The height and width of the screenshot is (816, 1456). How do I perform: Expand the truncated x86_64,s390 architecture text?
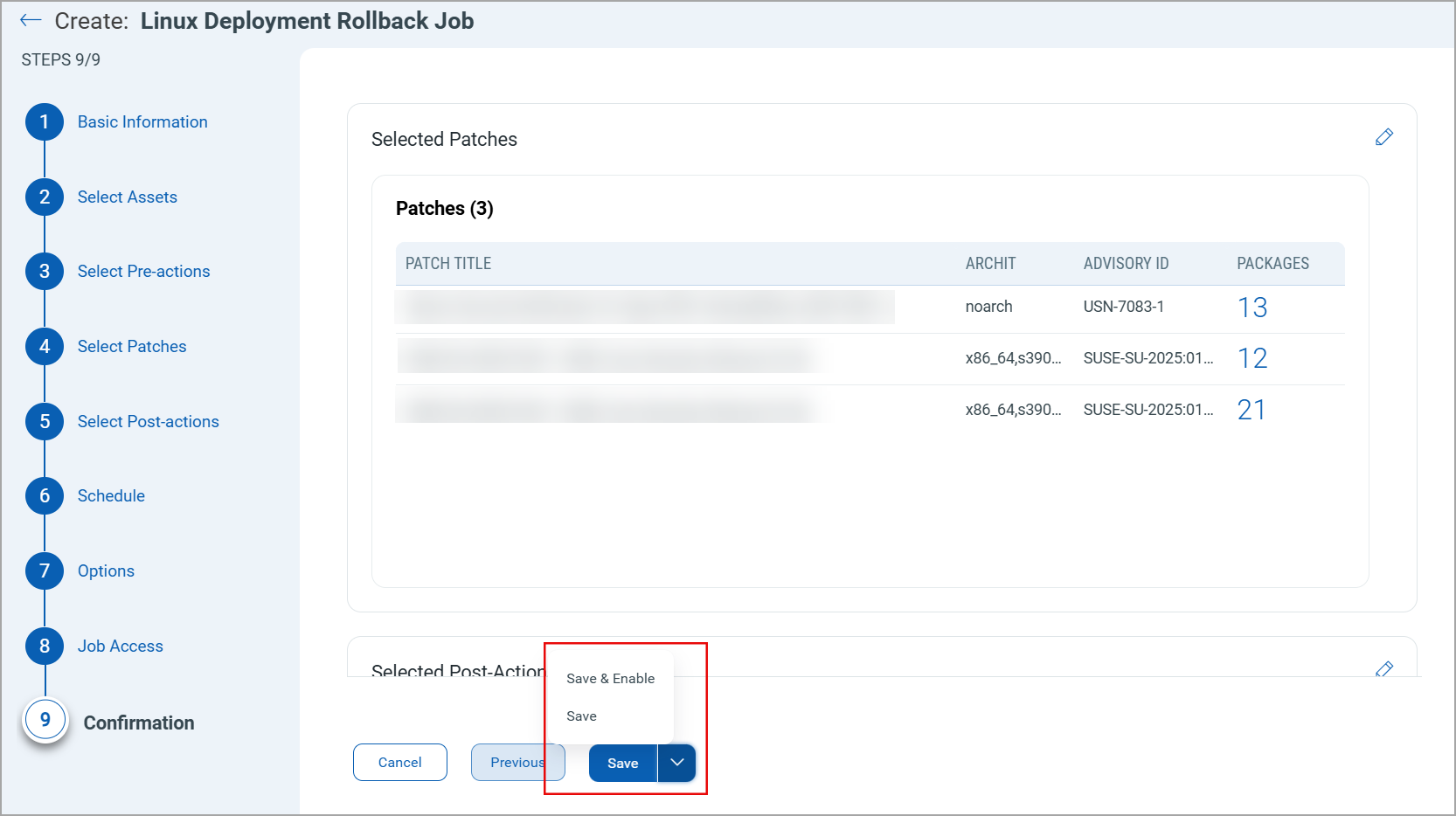click(x=1013, y=358)
